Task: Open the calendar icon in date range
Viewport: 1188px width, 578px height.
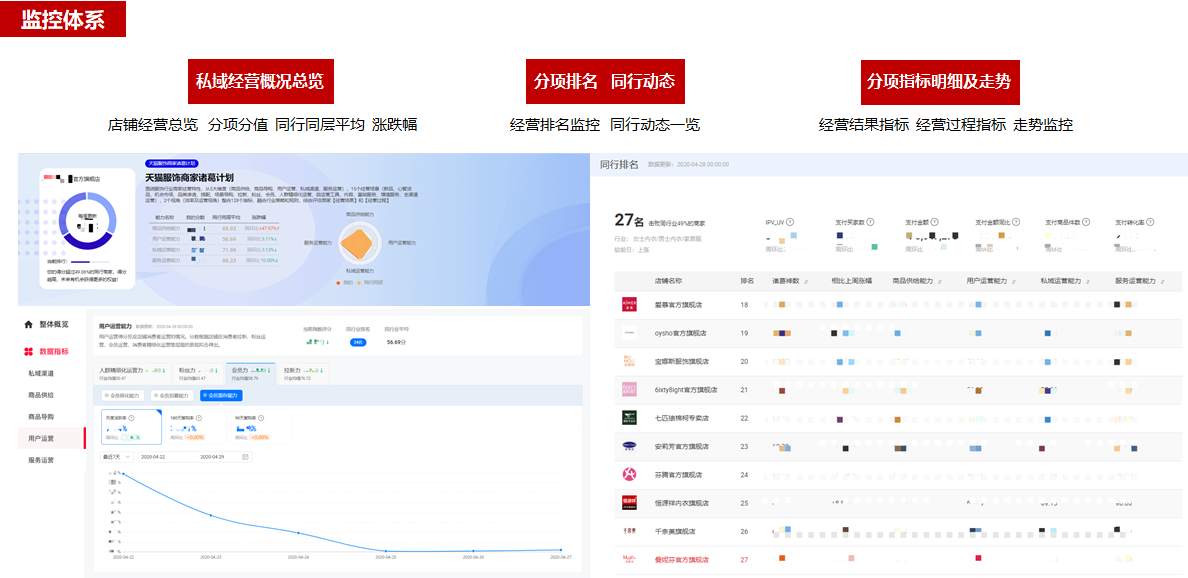Action: 245,457
